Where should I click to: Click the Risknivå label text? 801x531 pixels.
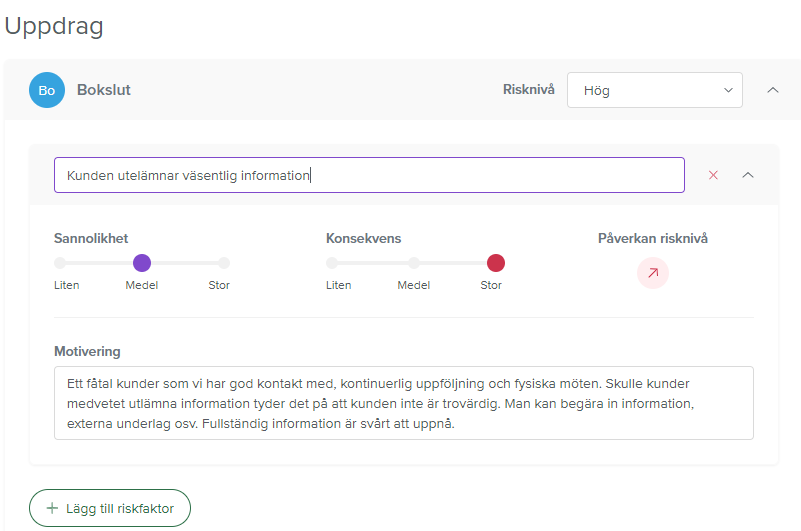coord(528,89)
